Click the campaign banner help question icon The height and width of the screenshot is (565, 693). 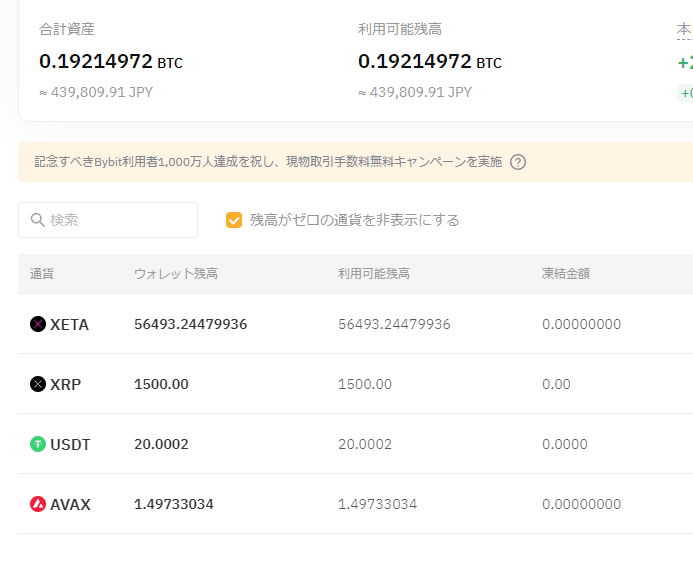click(518, 162)
